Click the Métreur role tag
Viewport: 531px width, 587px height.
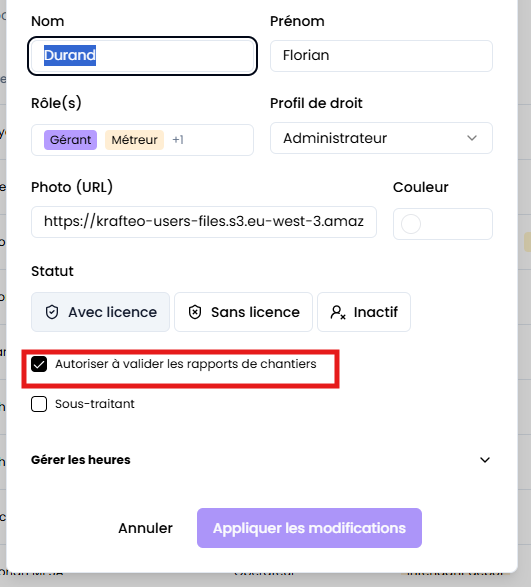coord(134,140)
